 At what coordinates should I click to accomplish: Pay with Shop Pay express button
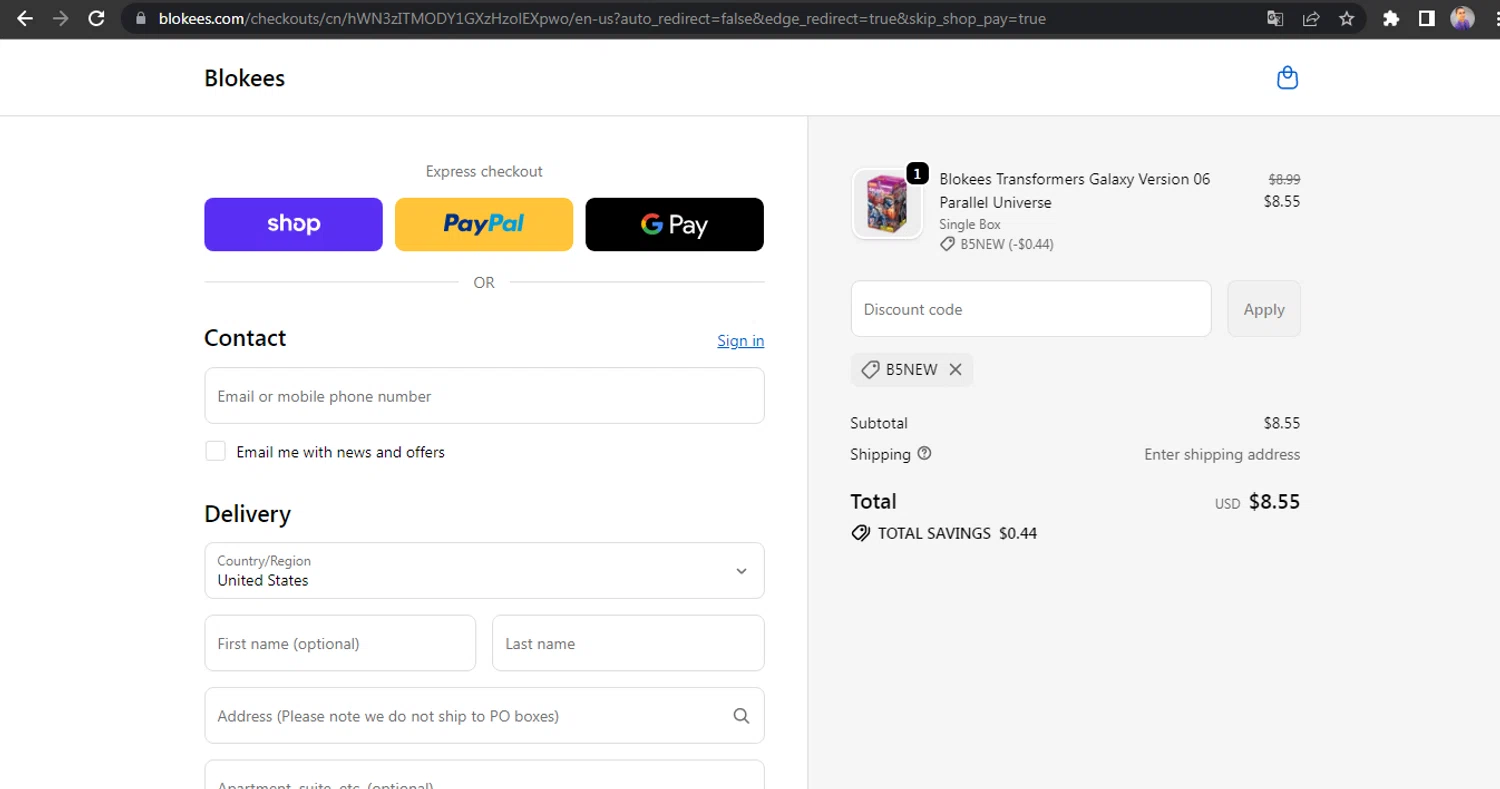click(293, 224)
